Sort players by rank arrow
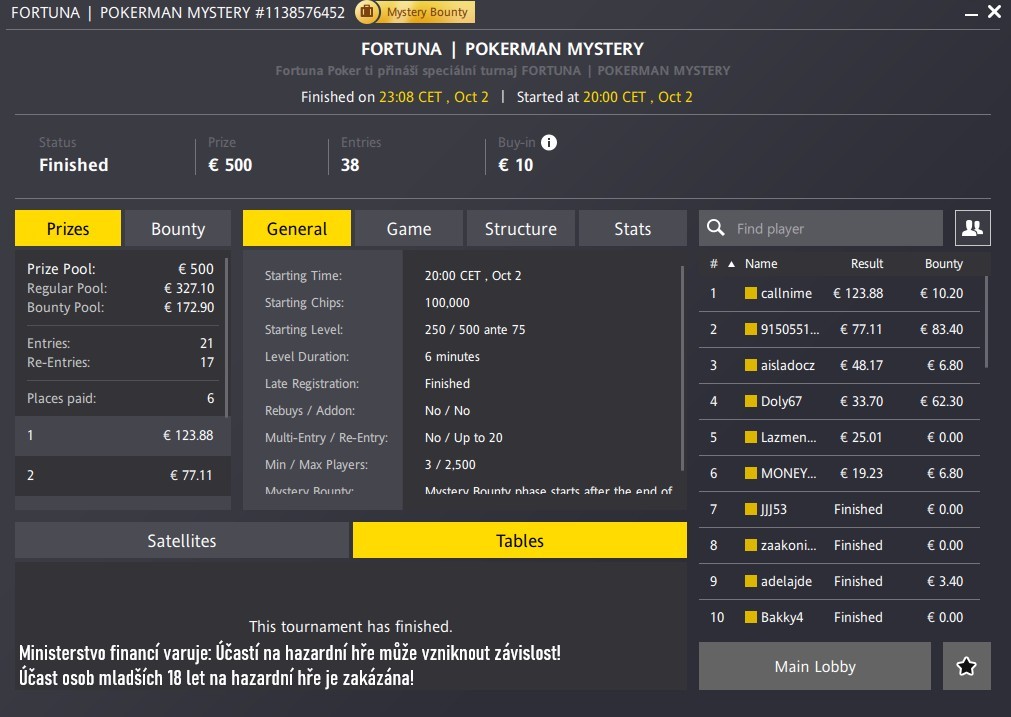 pyautogui.click(x=730, y=264)
